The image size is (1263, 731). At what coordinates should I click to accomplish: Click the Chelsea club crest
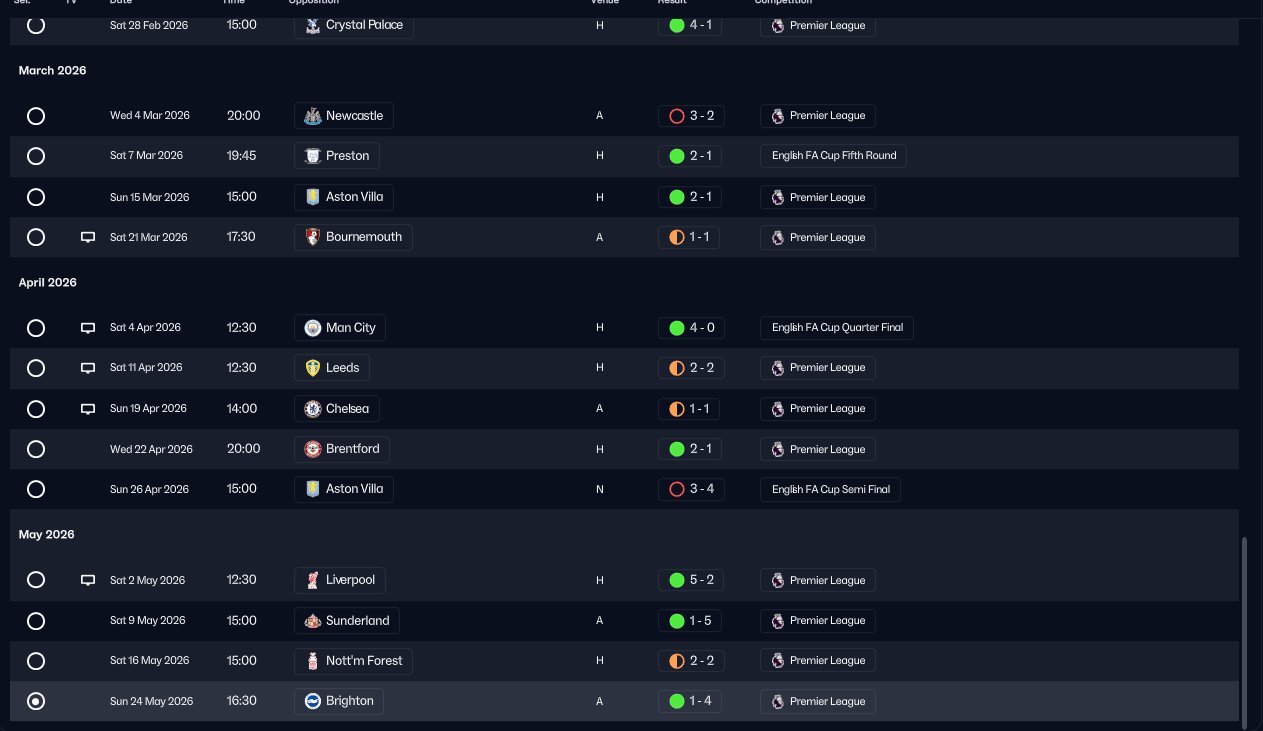(312, 409)
